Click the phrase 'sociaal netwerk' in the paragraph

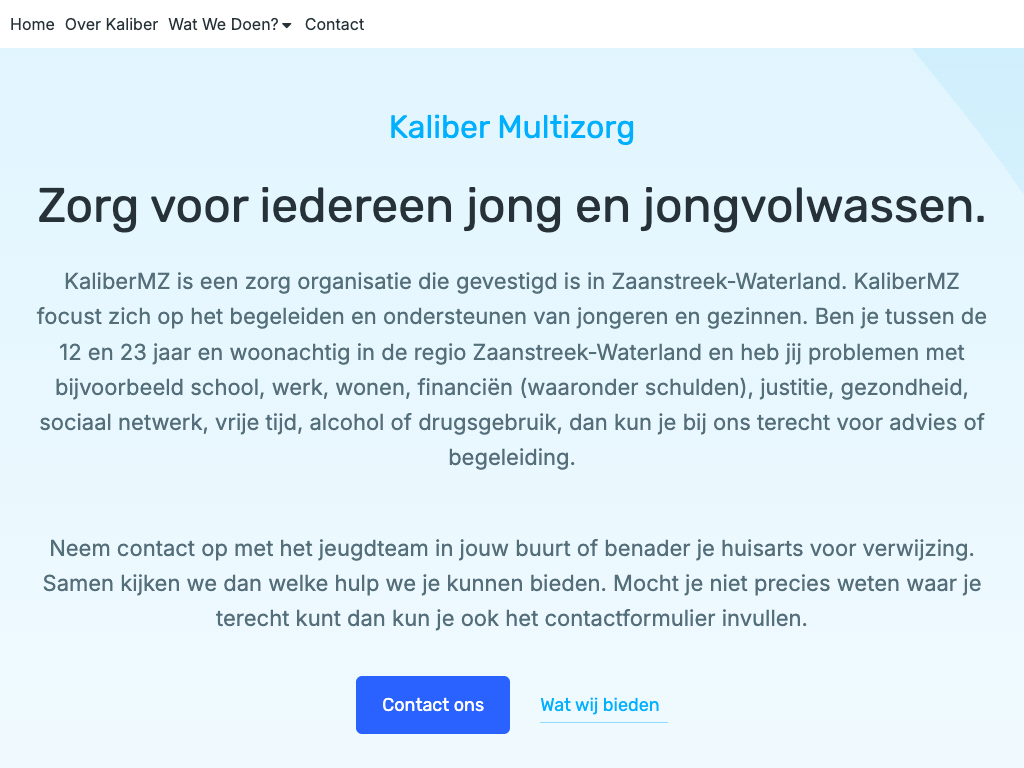[121, 422]
